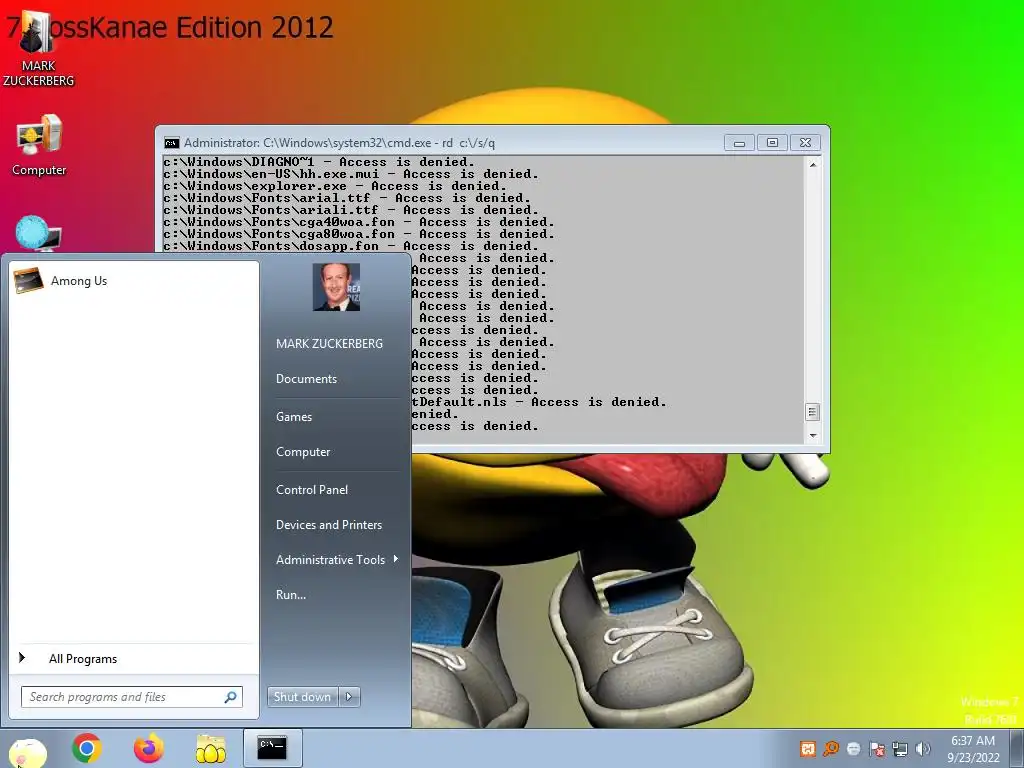Click the line mentioning Fonts\cga40woa.fon
The width and height of the screenshot is (1024, 768).
[359, 222]
